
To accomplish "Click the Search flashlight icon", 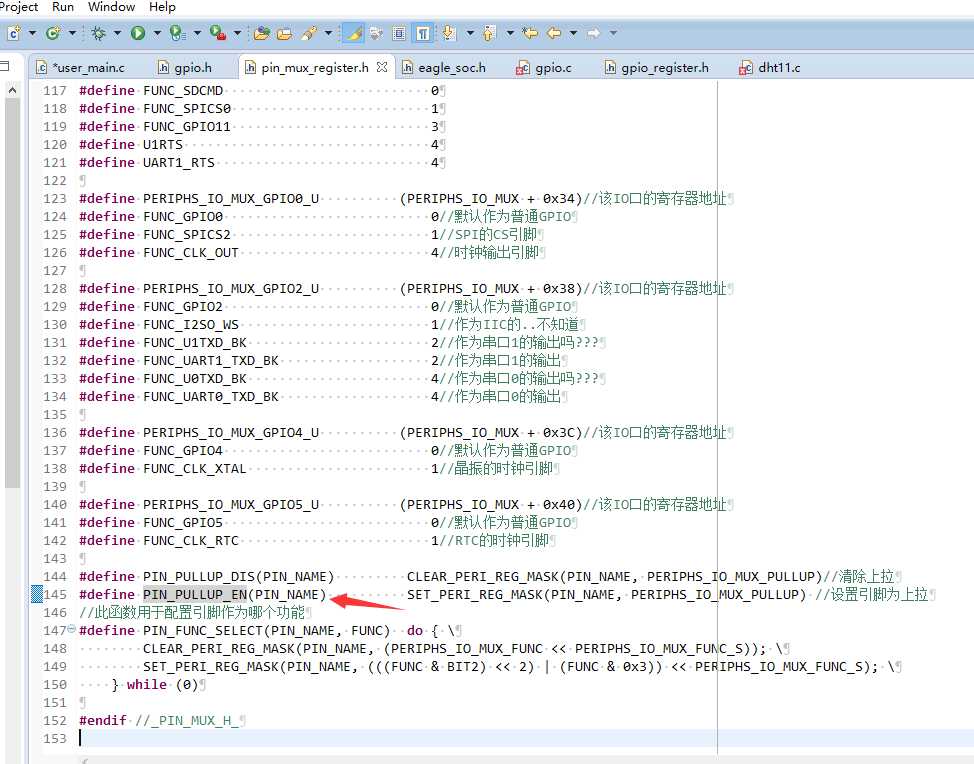I will click(309, 33).
